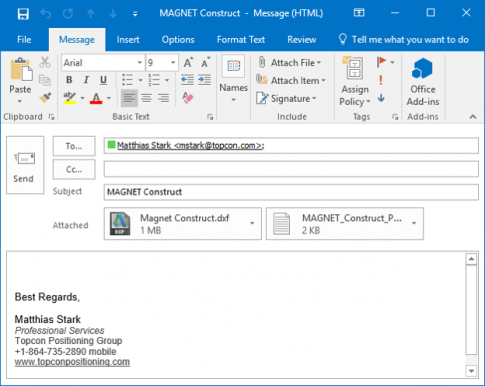
Task: Increase paragraph indent
Action: (204, 80)
